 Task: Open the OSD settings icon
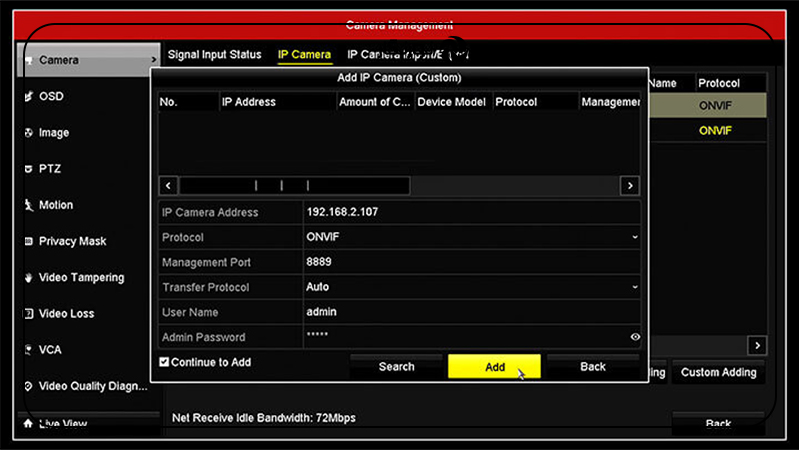point(28,97)
